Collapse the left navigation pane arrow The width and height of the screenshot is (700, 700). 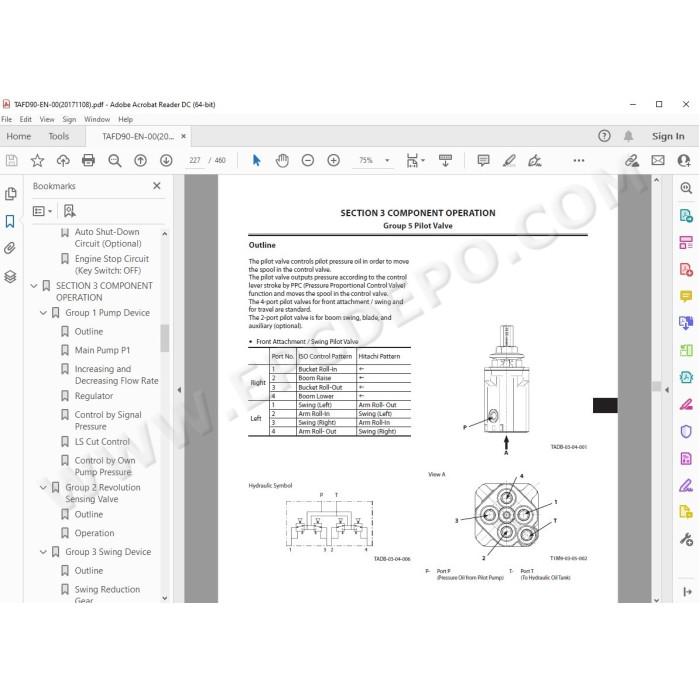pos(179,390)
